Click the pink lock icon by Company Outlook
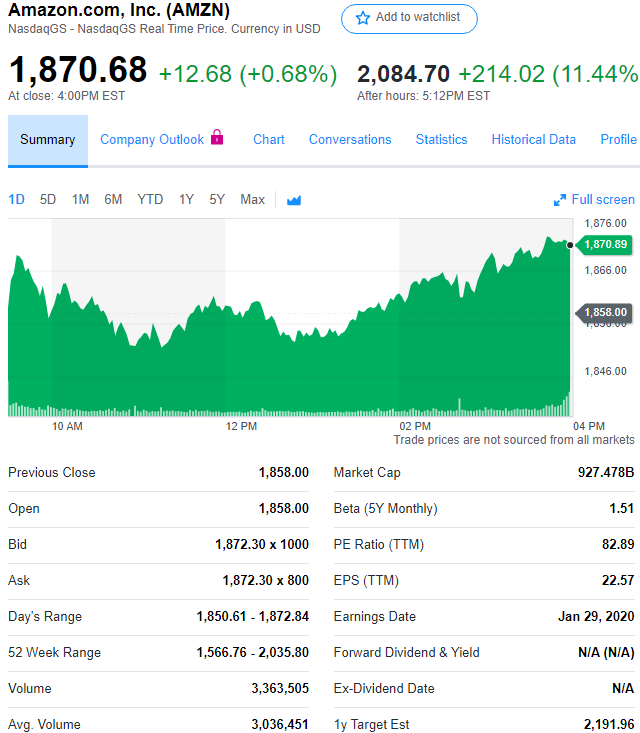 point(217,137)
